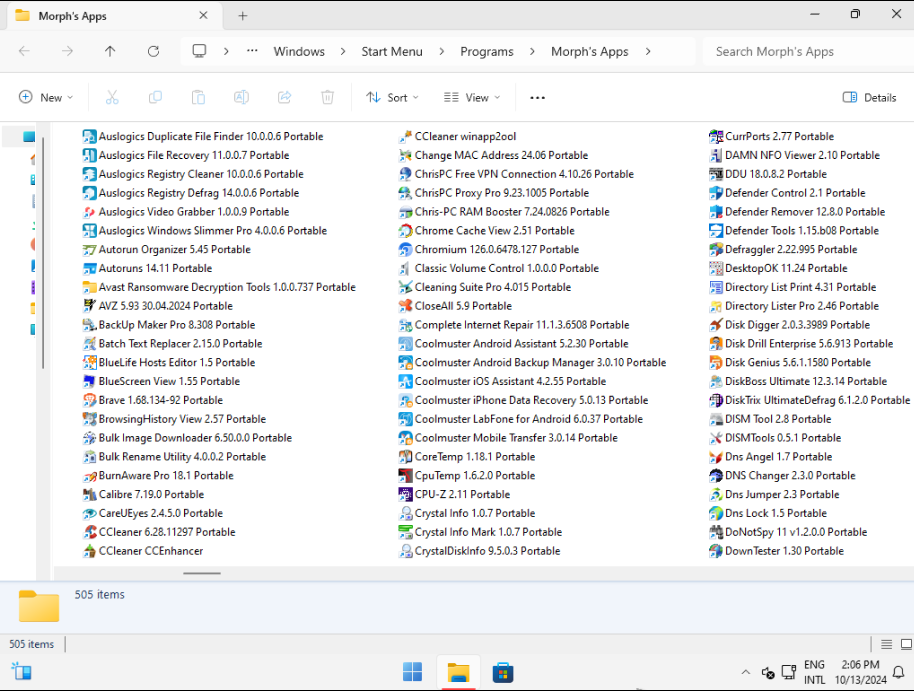The height and width of the screenshot is (691, 914).
Task: Click the File Explorer taskbar icon
Action: click(458, 672)
